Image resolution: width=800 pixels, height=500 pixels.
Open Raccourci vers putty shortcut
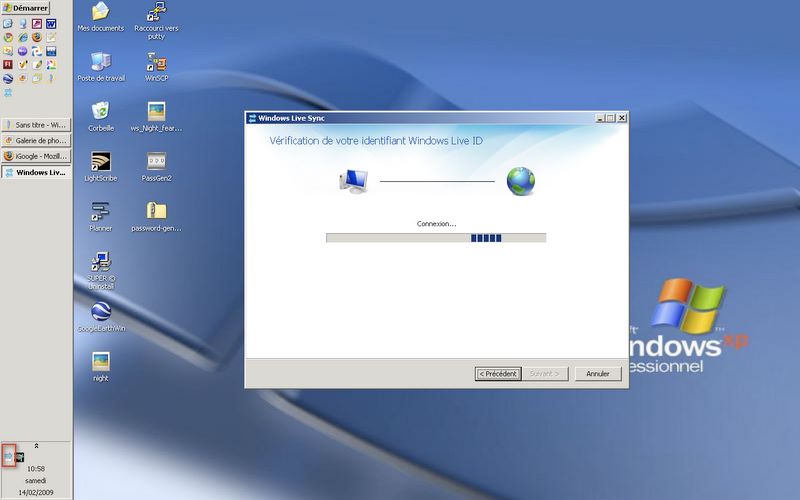(x=156, y=21)
